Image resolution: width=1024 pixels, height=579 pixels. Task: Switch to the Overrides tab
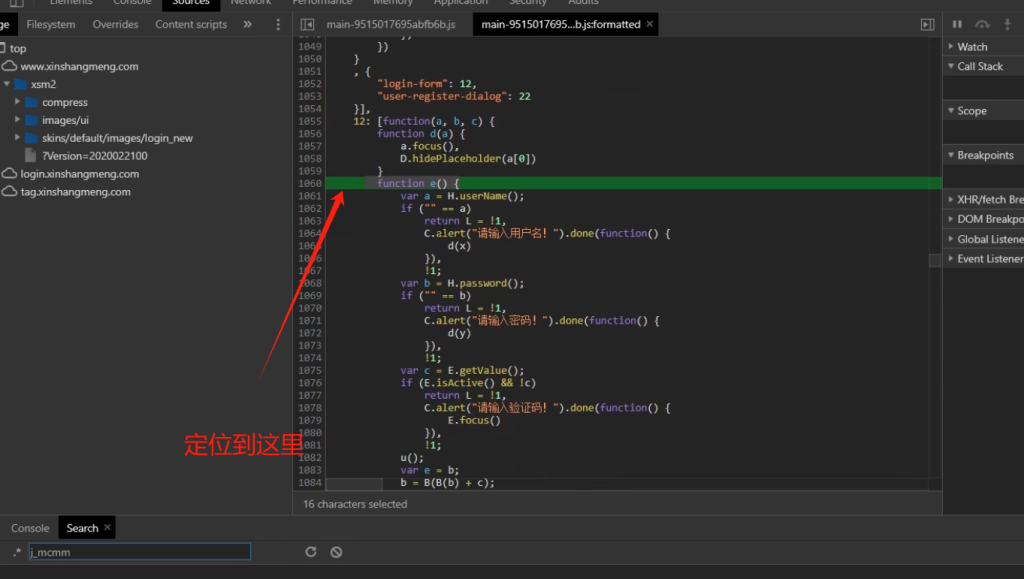[x=116, y=24]
